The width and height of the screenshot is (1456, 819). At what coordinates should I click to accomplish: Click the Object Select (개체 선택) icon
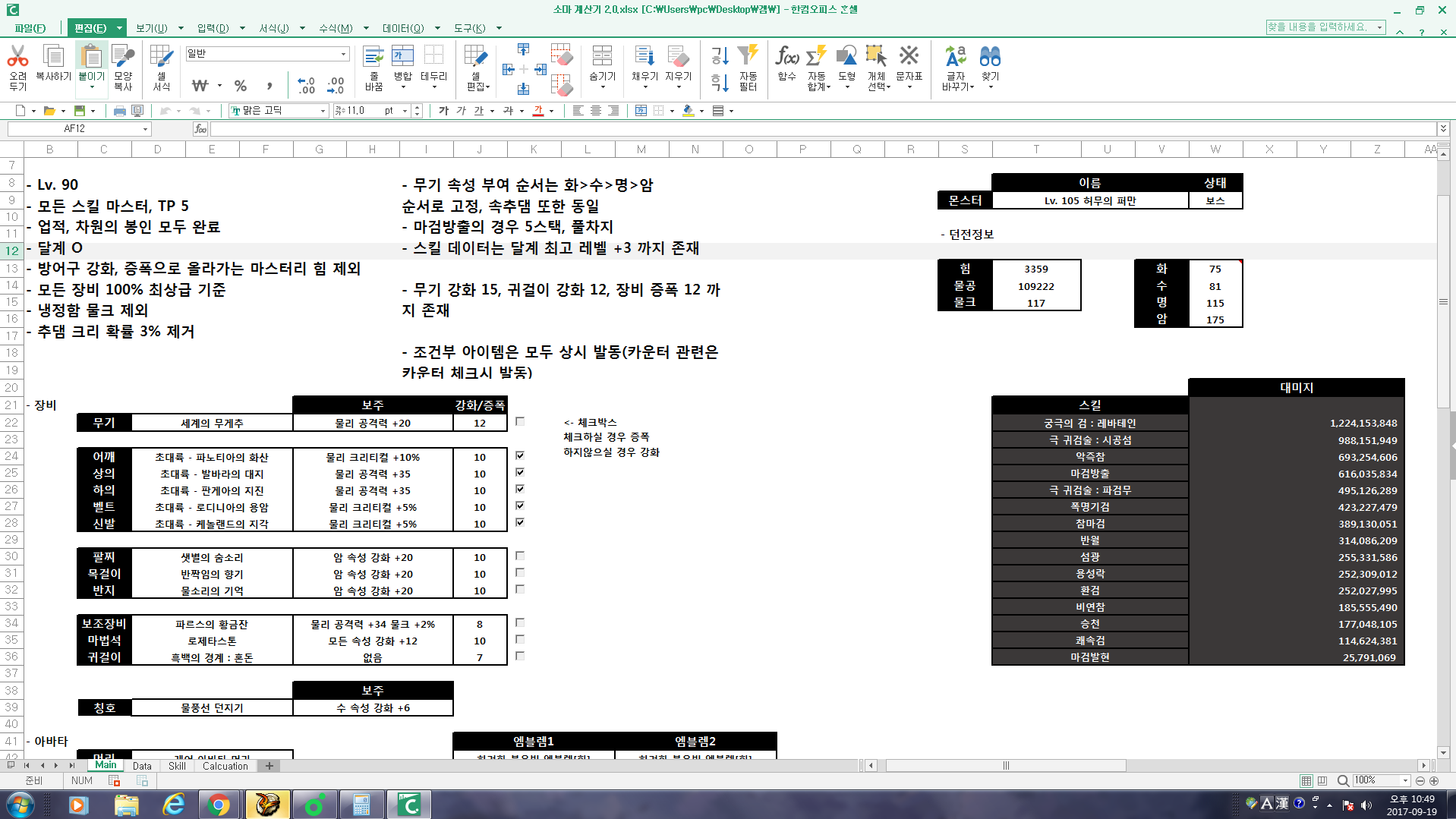pyautogui.click(x=877, y=57)
